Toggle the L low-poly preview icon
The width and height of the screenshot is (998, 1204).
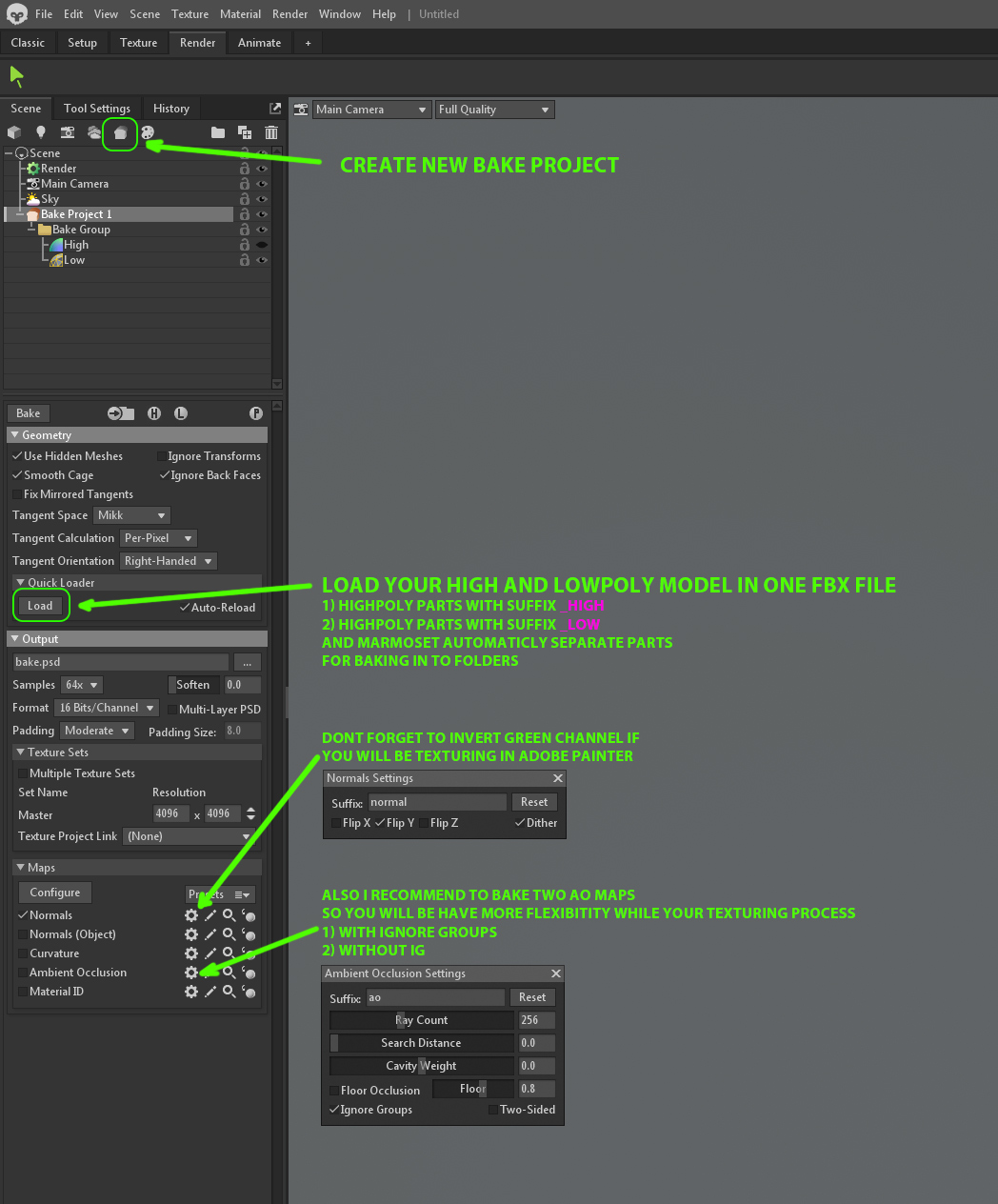coord(181,413)
